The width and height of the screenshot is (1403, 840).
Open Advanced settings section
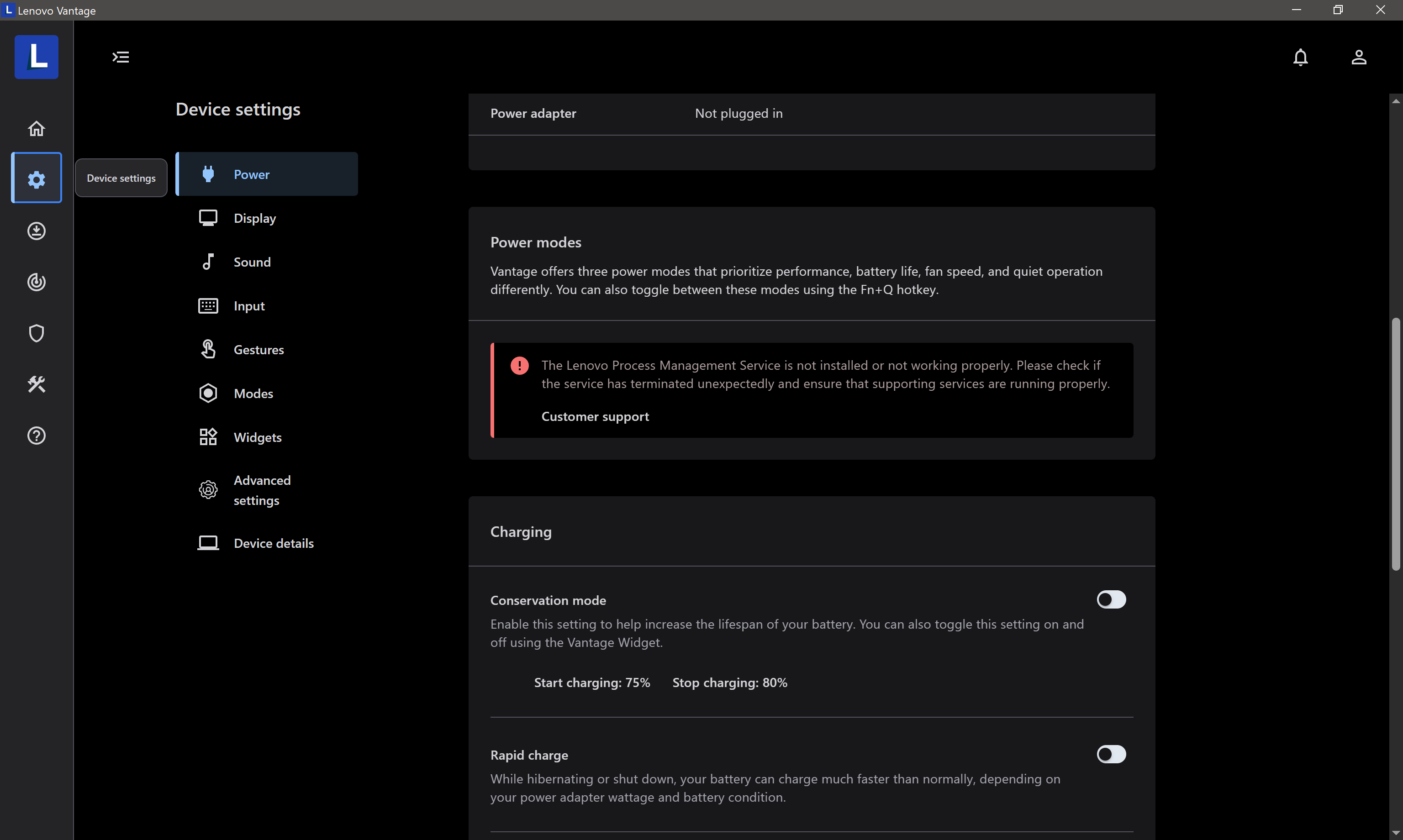(x=261, y=490)
